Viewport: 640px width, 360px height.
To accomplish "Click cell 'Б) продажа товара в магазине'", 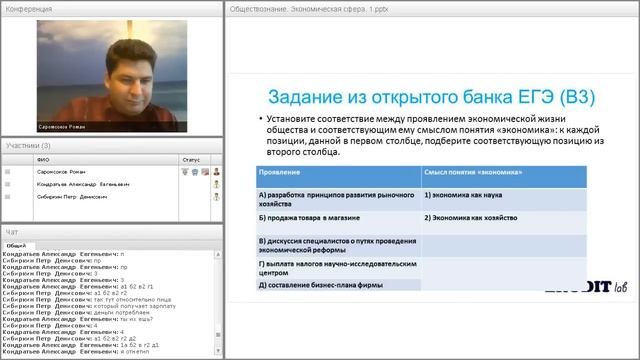I will 338,222.
